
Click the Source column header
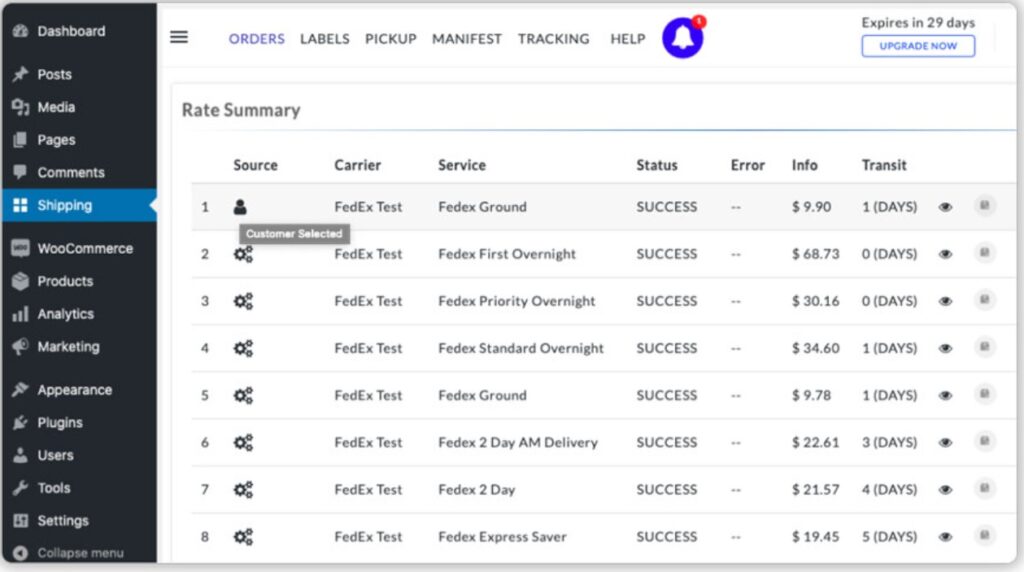click(x=255, y=165)
